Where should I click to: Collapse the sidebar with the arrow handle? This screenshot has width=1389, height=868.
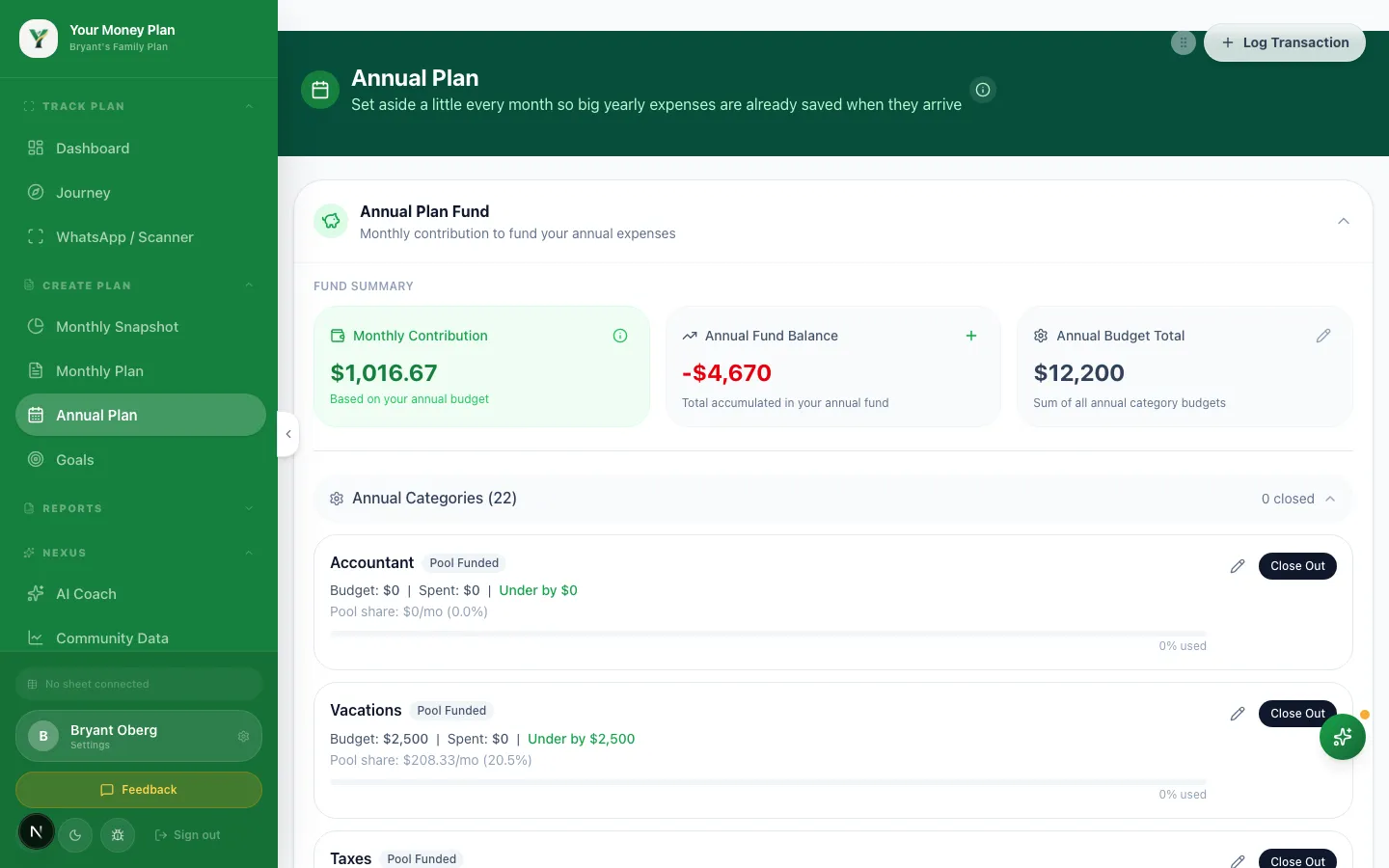pos(287,434)
